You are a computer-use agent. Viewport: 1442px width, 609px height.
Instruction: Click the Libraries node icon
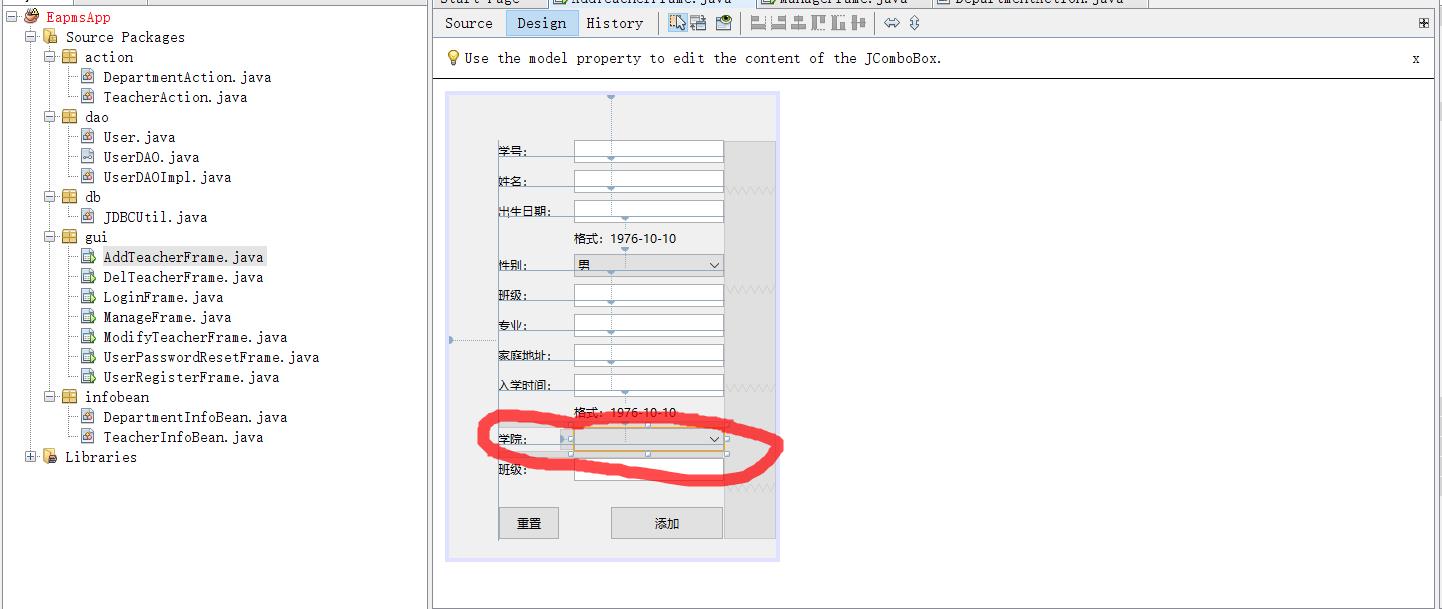[x=50, y=457]
